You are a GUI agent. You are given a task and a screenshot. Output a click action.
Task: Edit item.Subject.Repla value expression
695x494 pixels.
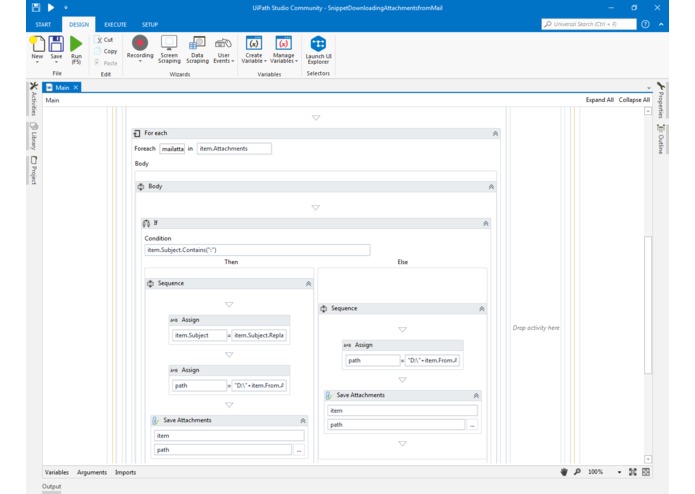[x=259, y=335]
